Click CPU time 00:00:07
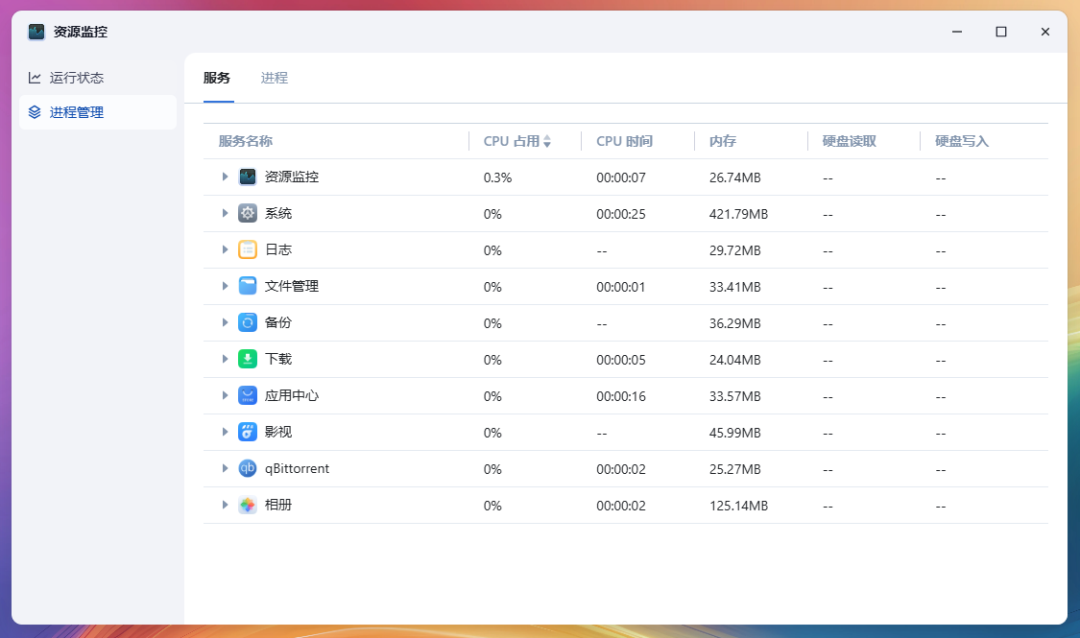Screen dimensions: 1080x638 pyautogui.click(x=621, y=178)
